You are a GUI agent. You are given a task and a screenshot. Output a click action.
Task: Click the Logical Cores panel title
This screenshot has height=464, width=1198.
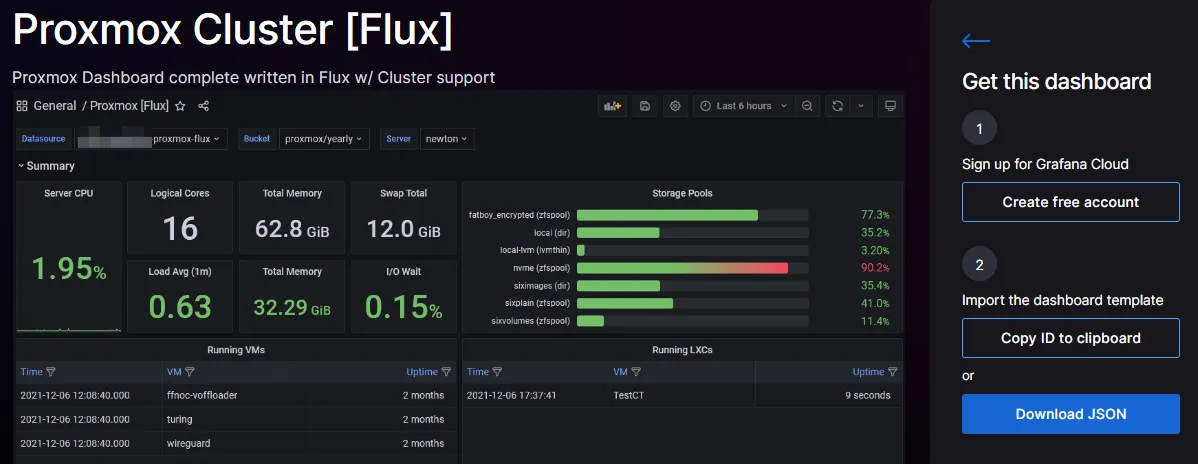pyautogui.click(x=180, y=193)
